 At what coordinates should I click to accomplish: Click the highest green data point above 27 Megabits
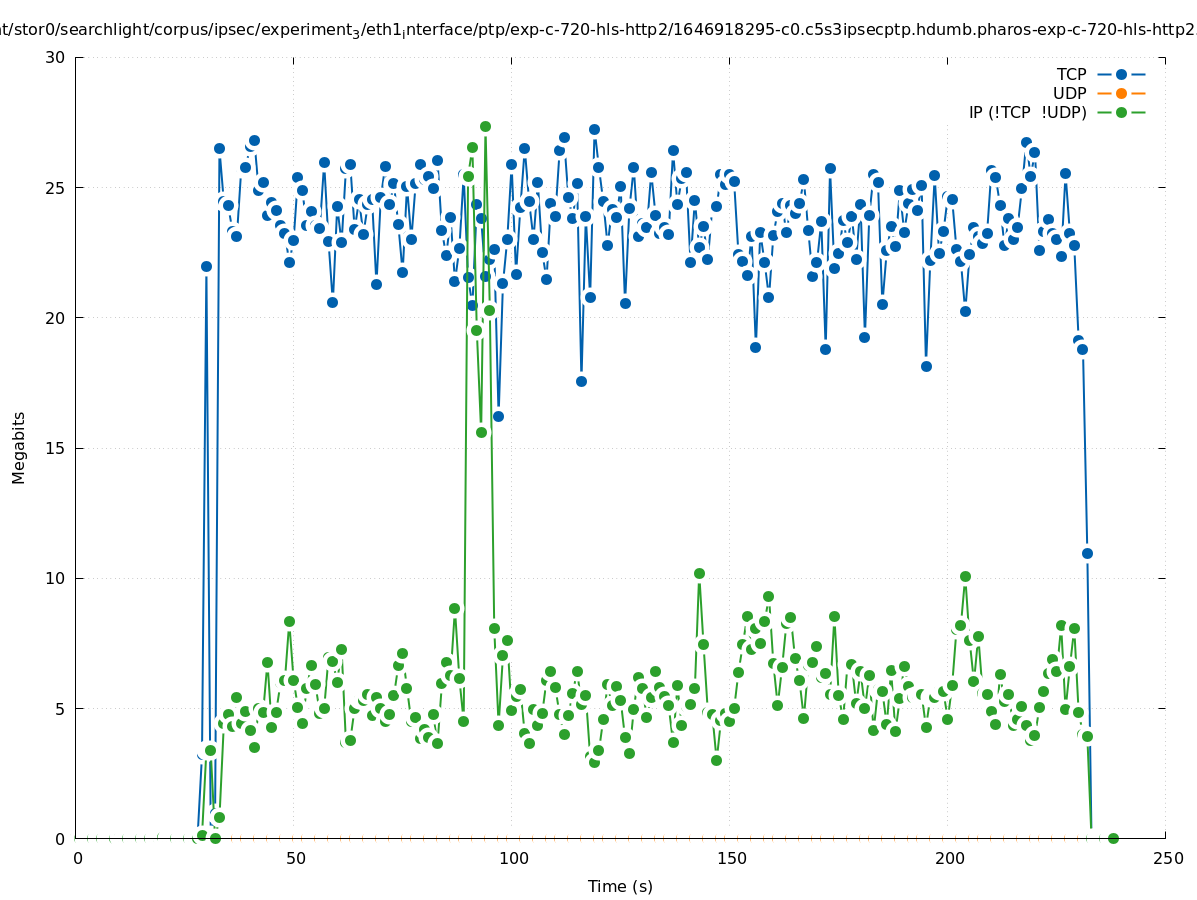click(x=485, y=127)
